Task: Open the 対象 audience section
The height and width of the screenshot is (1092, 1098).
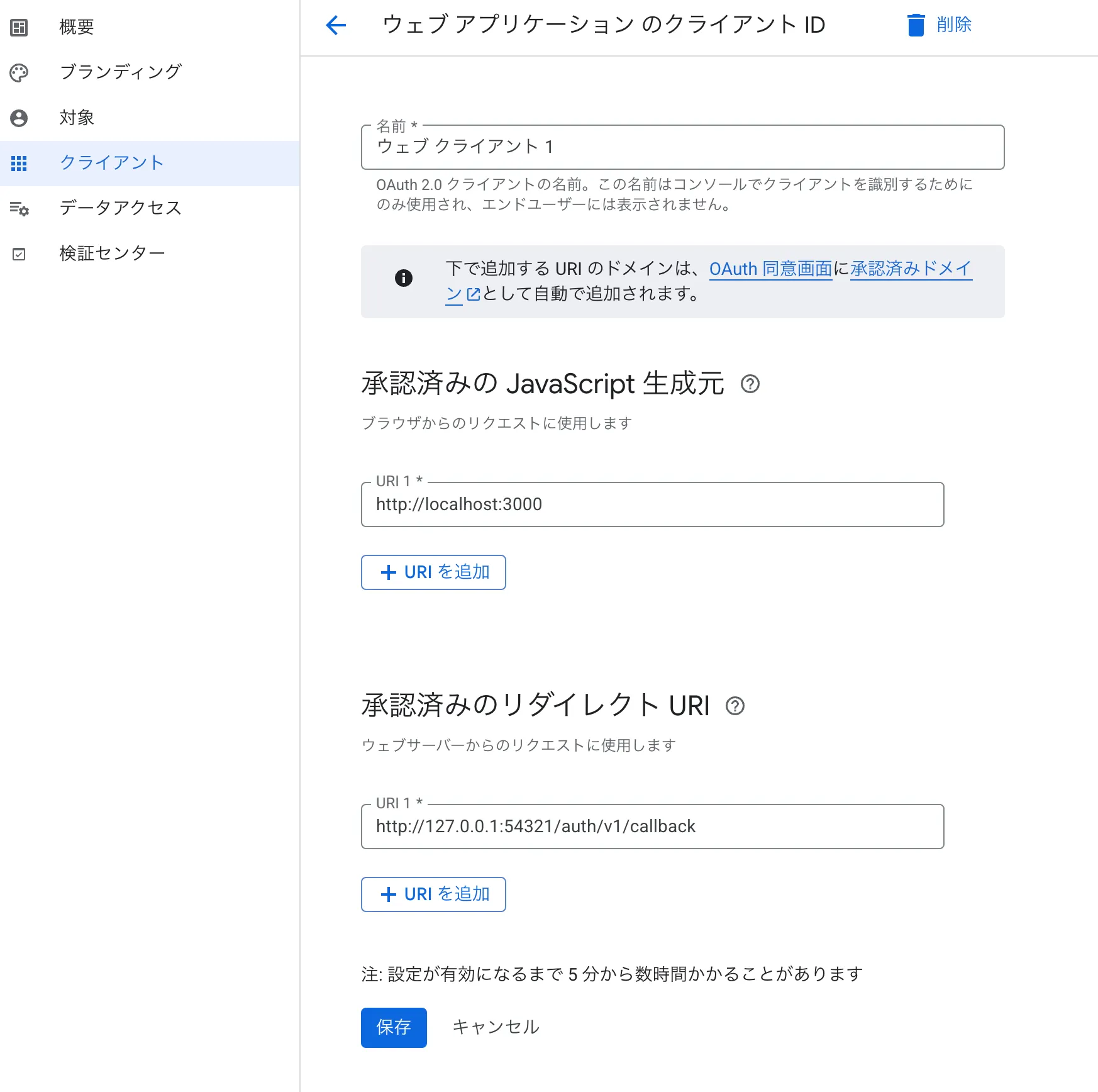Action: [77, 117]
